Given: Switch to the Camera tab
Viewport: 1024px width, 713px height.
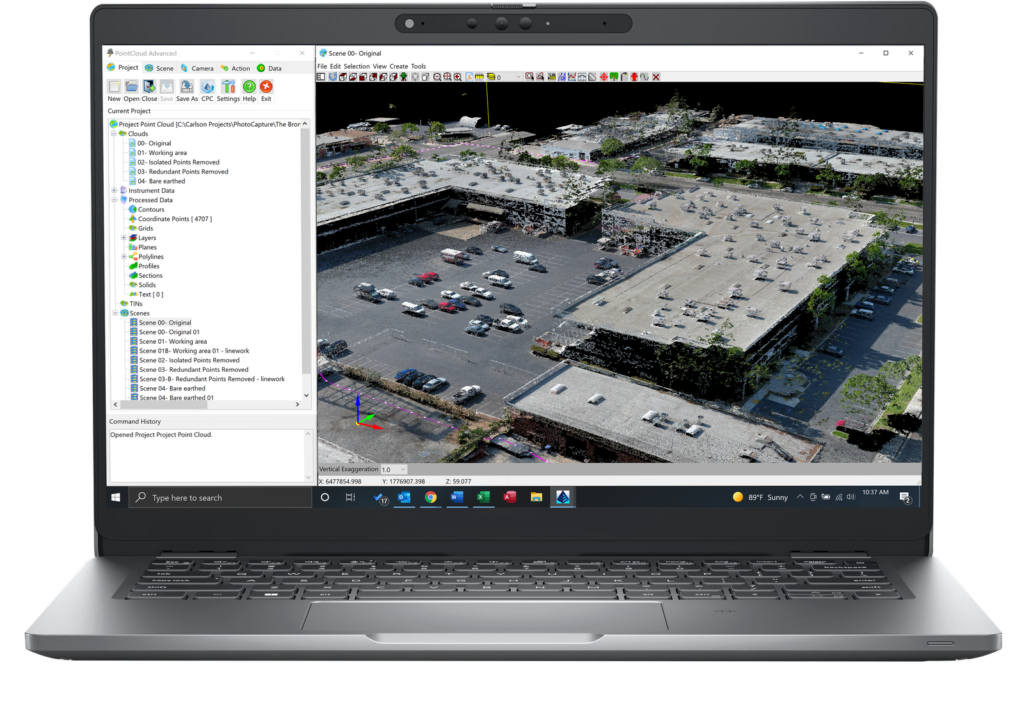Looking at the screenshot, I should pyautogui.click(x=197, y=68).
